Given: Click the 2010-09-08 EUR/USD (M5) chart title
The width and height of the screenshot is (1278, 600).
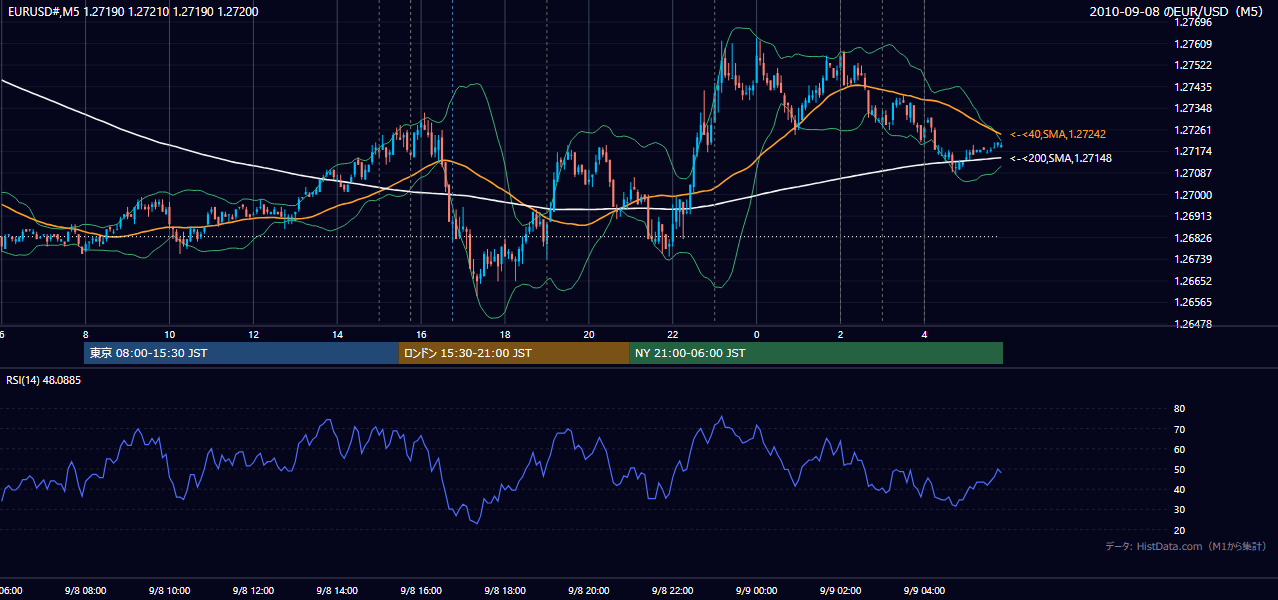Looking at the screenshot, I should [x=1177, y=11].
